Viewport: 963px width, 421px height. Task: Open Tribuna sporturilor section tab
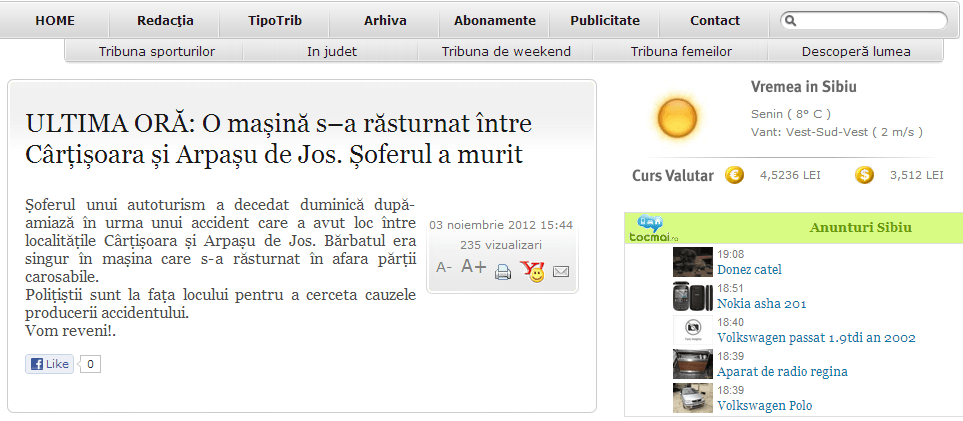click(x=157, y=51)
